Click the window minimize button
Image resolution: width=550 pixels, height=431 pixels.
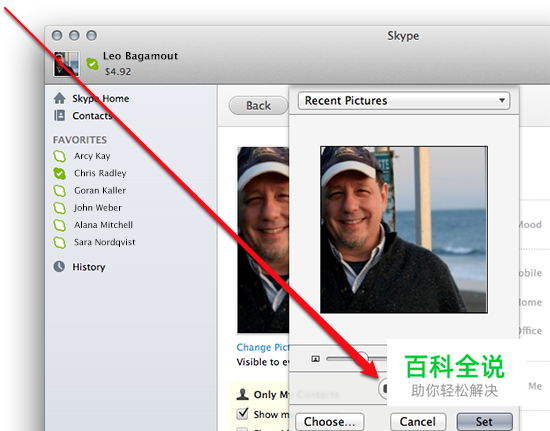pyautogui.click(x=74, y=35)
